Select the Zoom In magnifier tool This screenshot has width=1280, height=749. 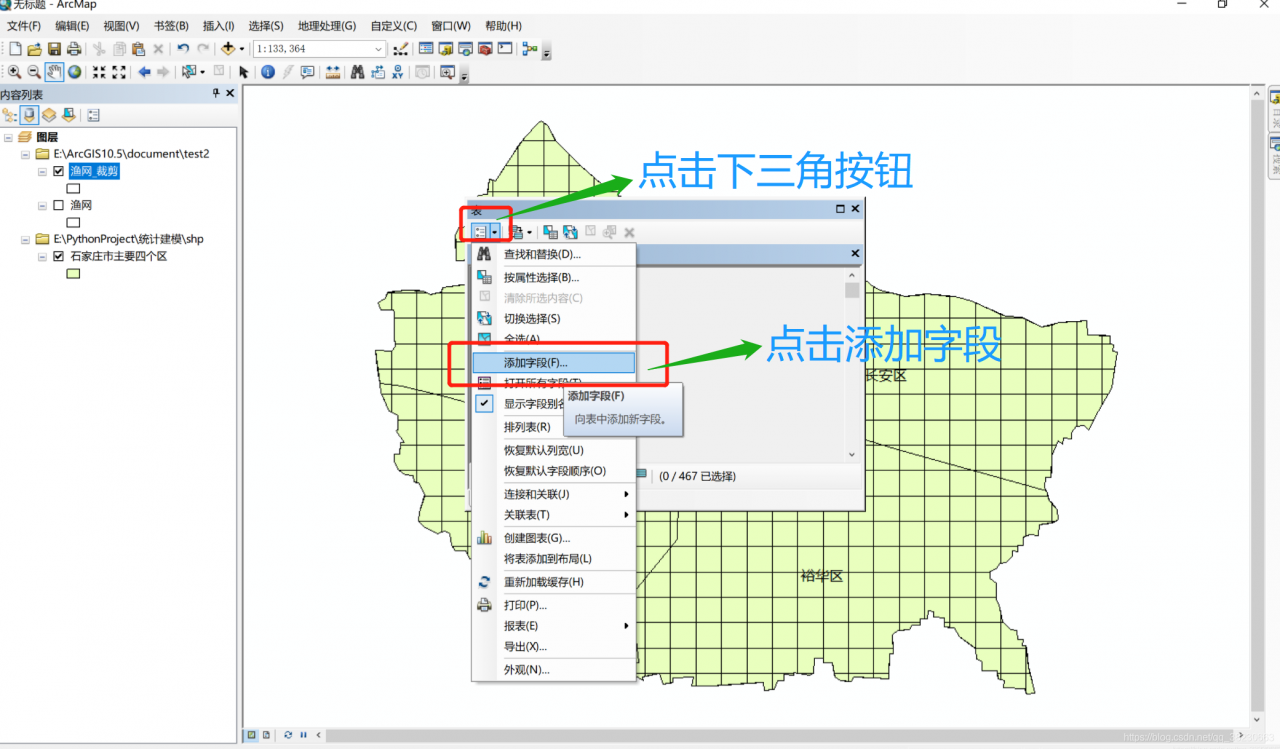coord(14,72)
